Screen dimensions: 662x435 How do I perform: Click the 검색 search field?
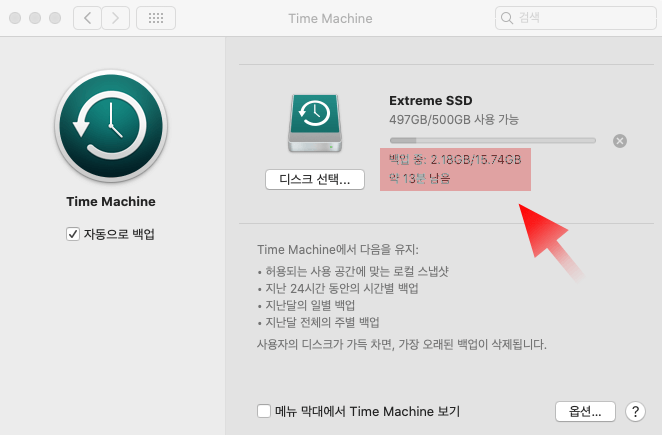coord(575,18)
